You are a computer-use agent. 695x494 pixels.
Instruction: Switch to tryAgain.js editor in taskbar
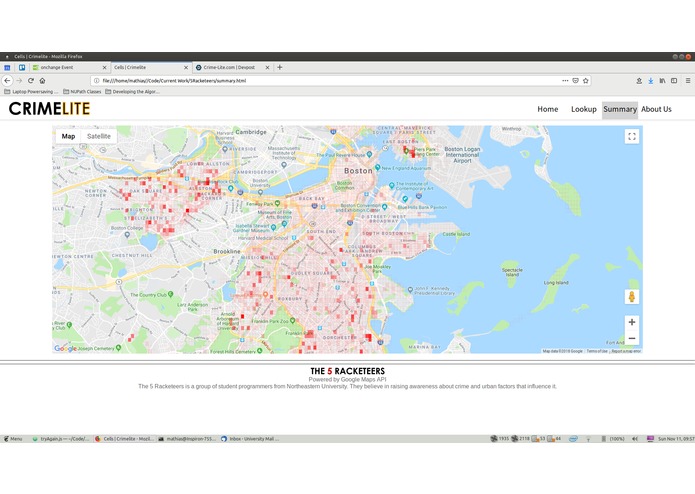[61, 439]
